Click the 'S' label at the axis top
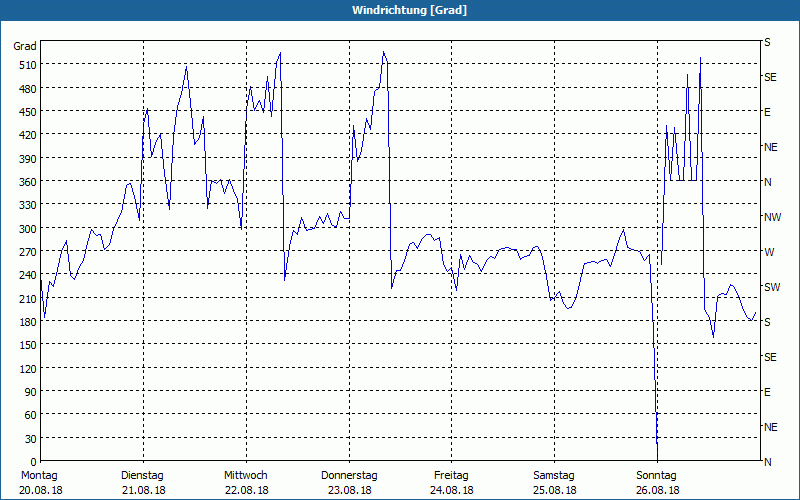Screen dimensions: 800x500 (767, 42)
